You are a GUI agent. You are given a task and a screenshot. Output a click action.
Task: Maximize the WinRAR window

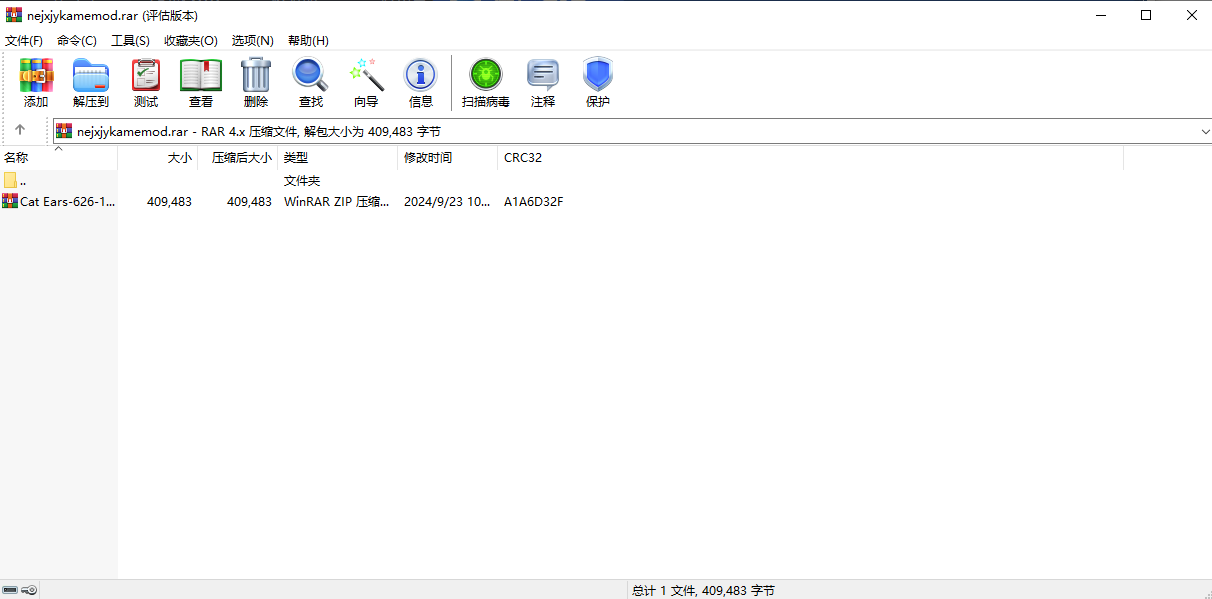tap(1146, 15)
